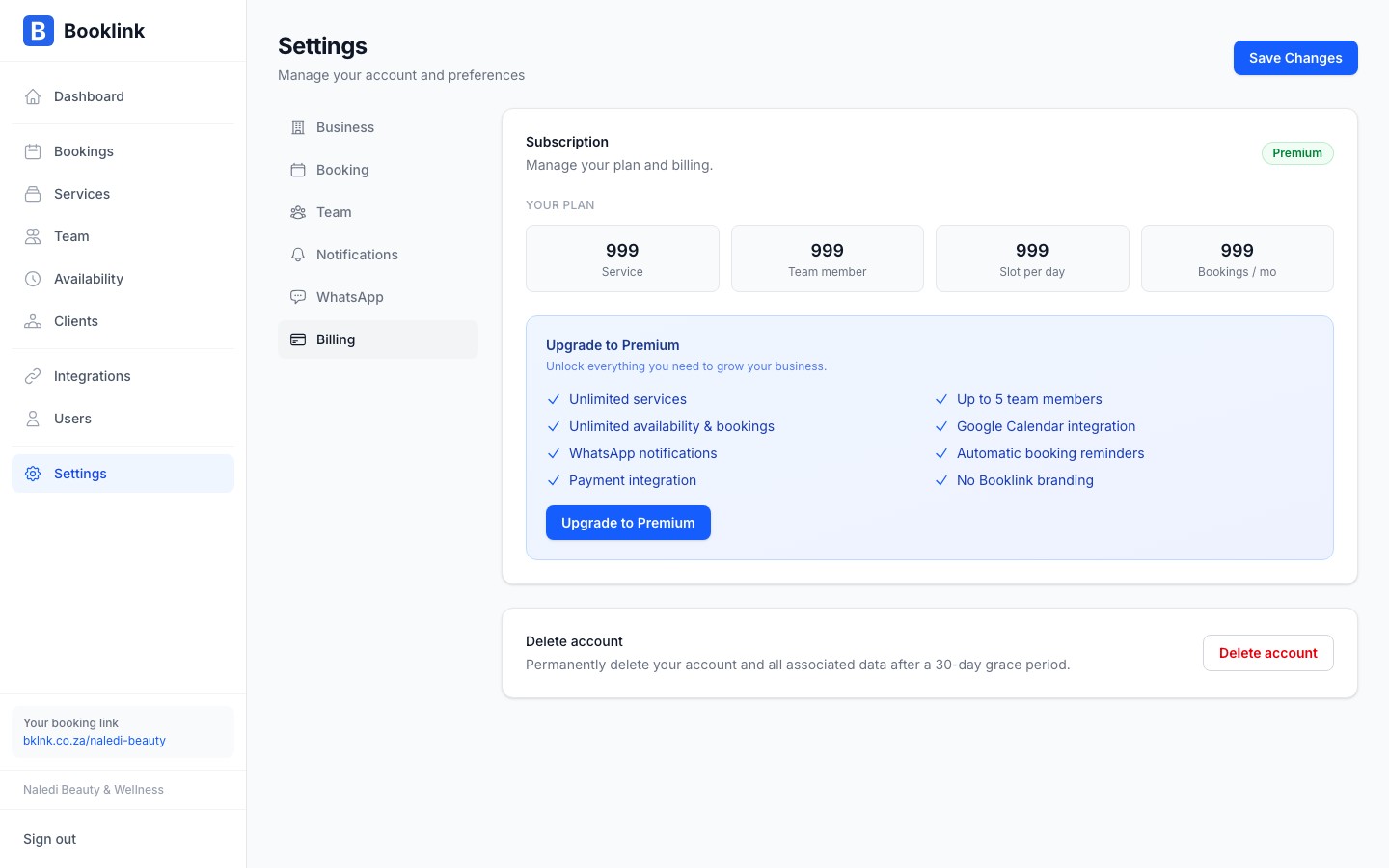Select the Billing settings section
Image resolution: width=1389 pixels, height=868 pixels.
pos(335,339)
